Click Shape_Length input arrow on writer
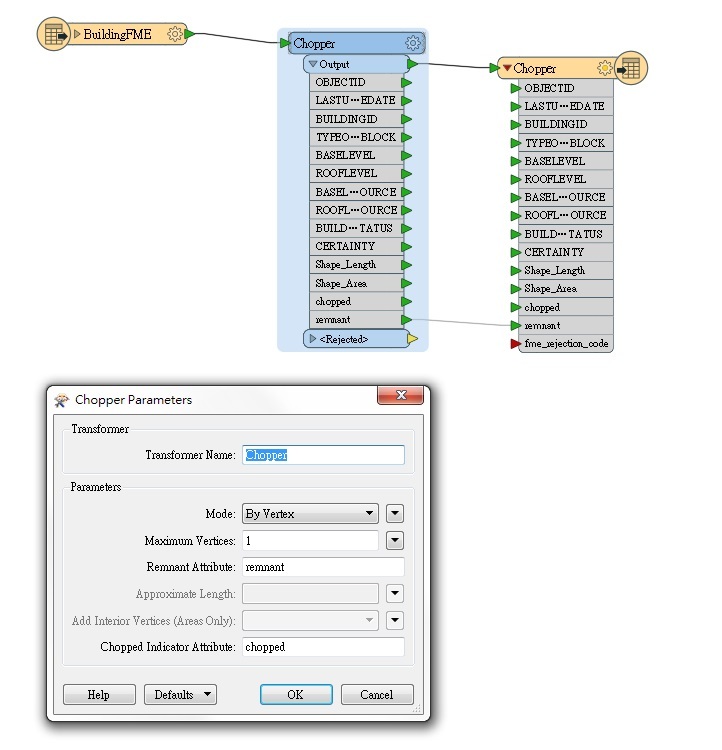The image size is (722, 750). (515, 271)
